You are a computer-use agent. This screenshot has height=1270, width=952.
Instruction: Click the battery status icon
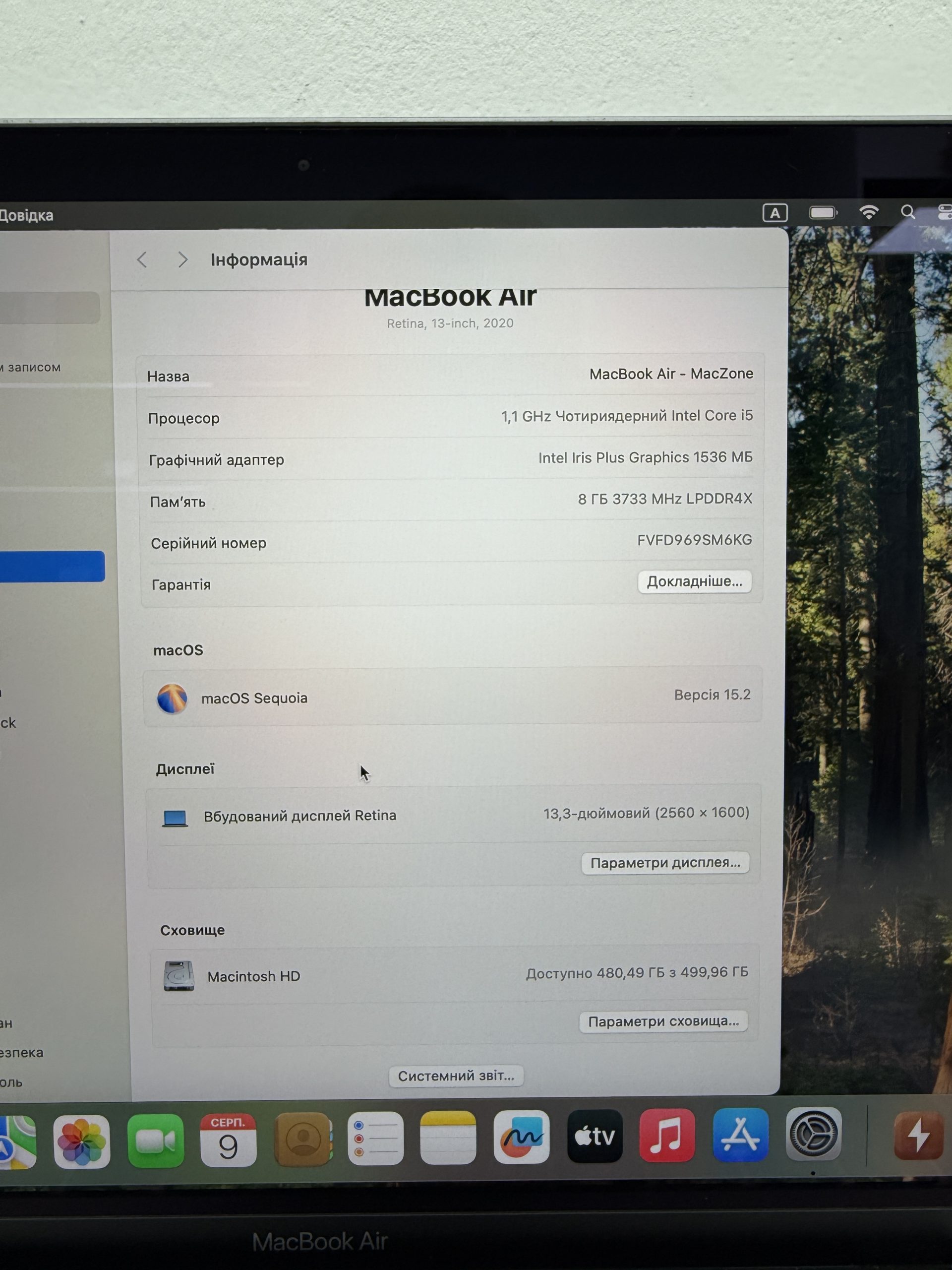[x=824, y=213]
